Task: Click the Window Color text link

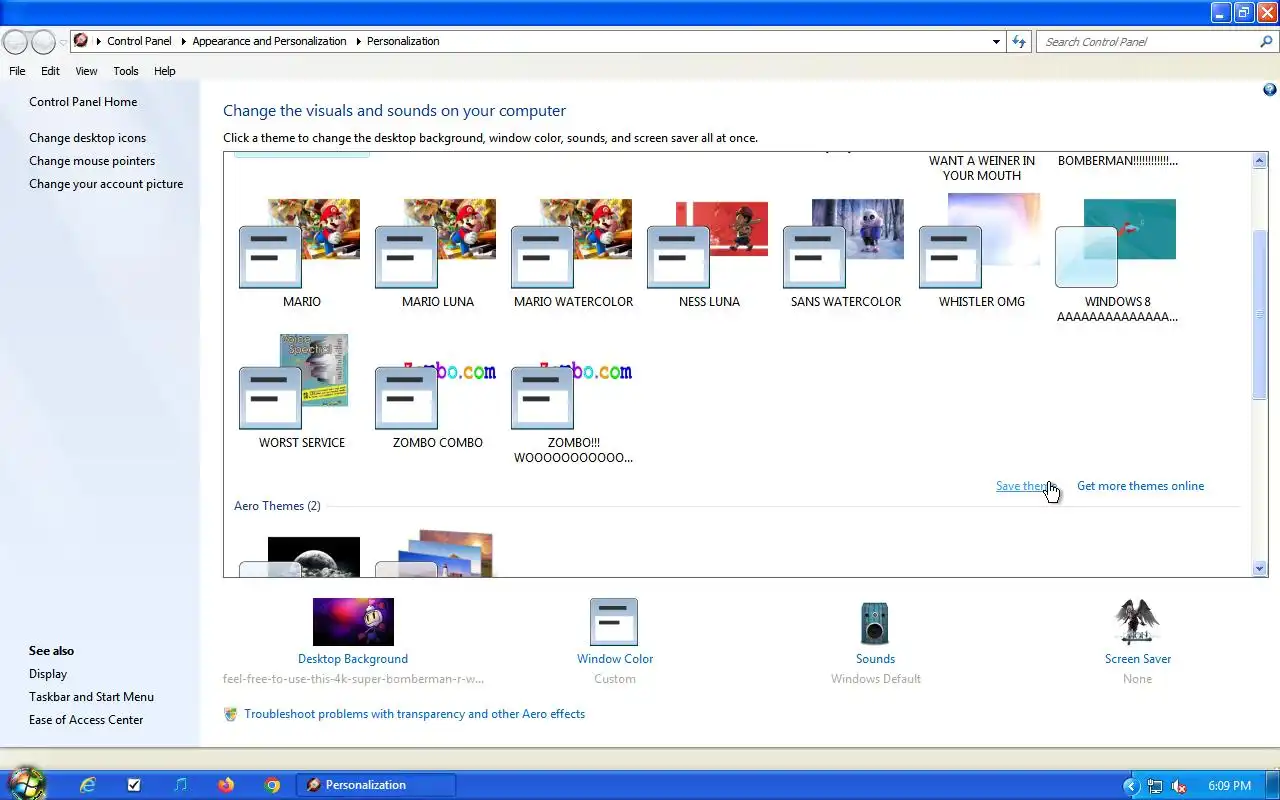Action: [x=614, y=659]
